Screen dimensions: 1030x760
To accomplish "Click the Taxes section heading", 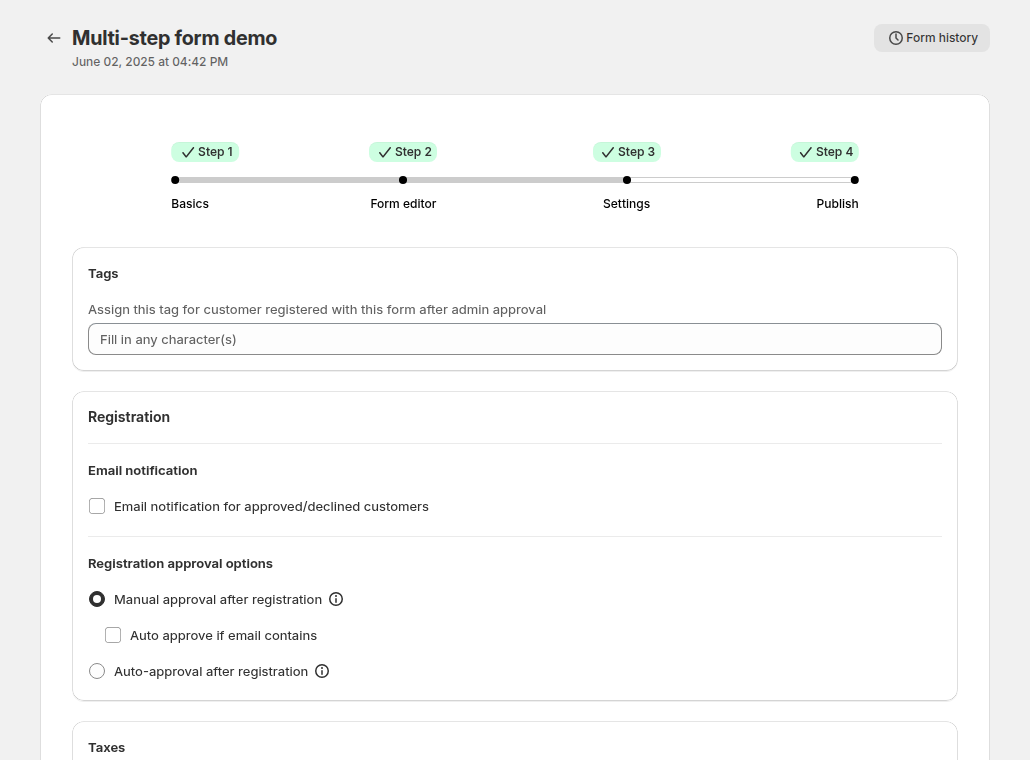I will tap(106, 748).
